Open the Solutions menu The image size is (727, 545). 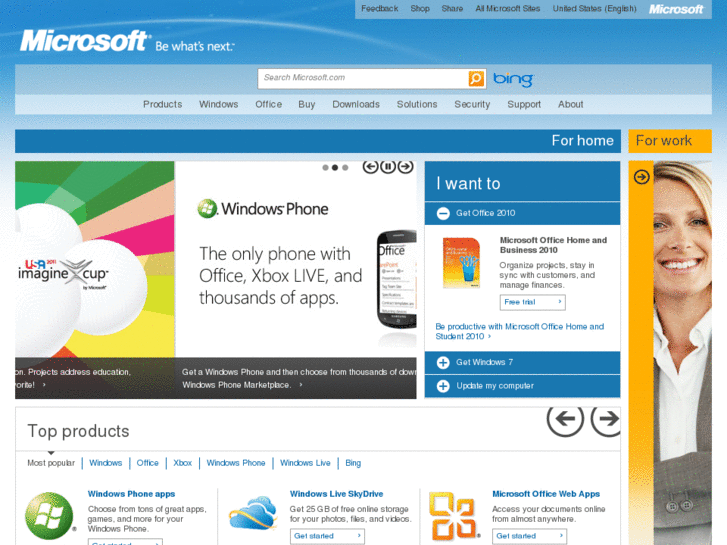point(417,104)
